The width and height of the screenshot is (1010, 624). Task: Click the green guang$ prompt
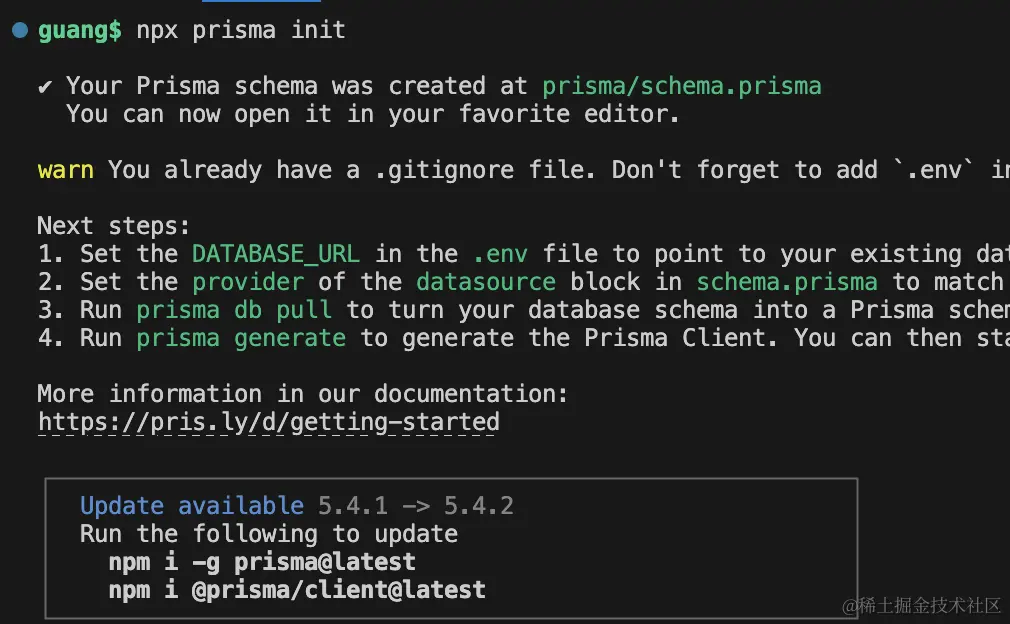[80, 30]
